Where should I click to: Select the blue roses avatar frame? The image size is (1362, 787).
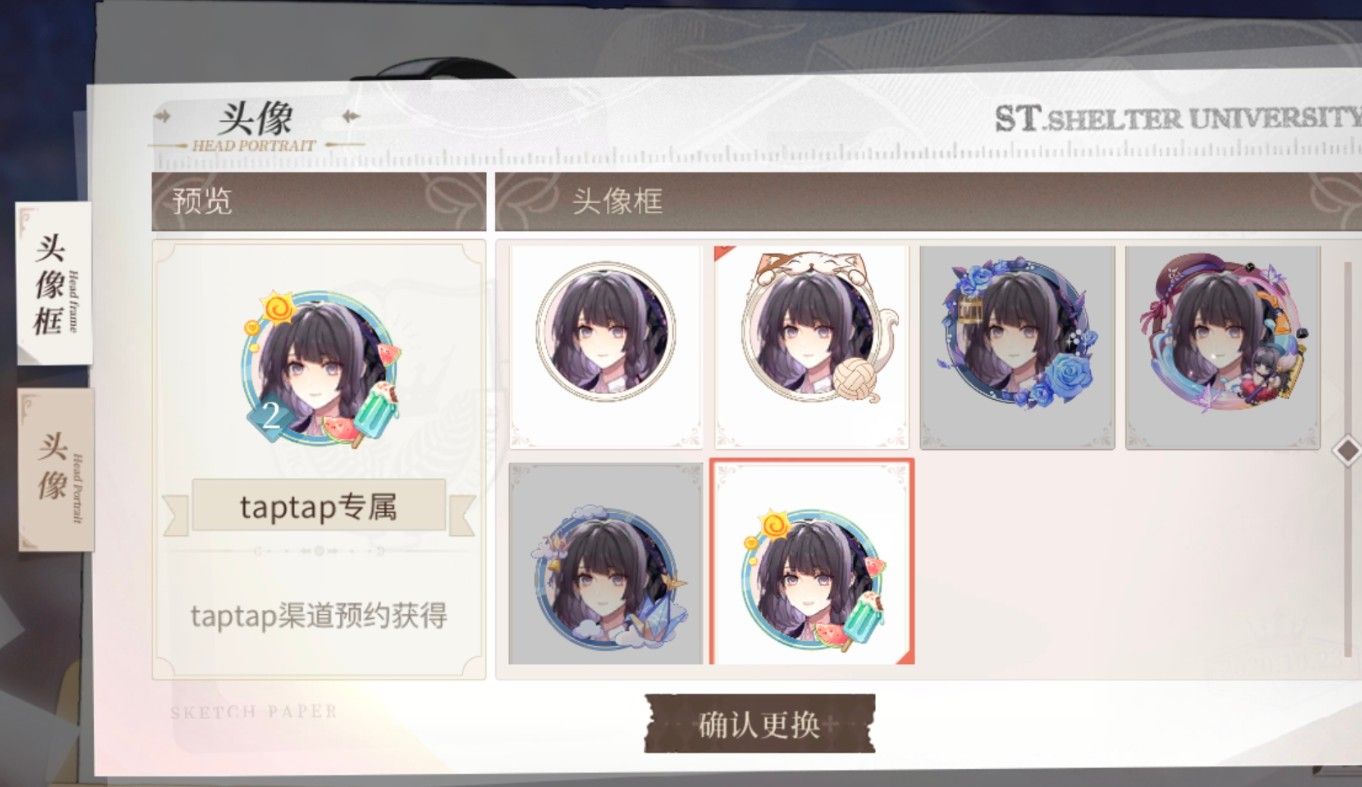tap(1017, 346)
